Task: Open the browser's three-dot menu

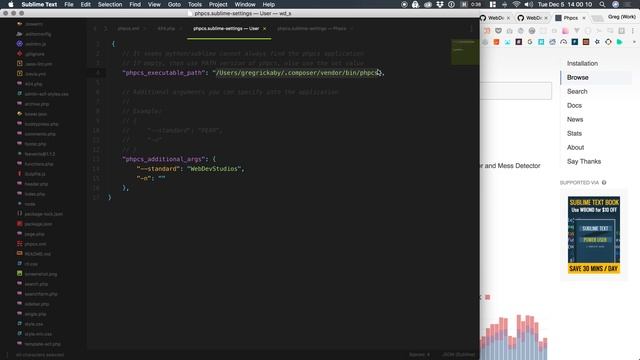Action: pyautogui.click(x=633, y=31)
